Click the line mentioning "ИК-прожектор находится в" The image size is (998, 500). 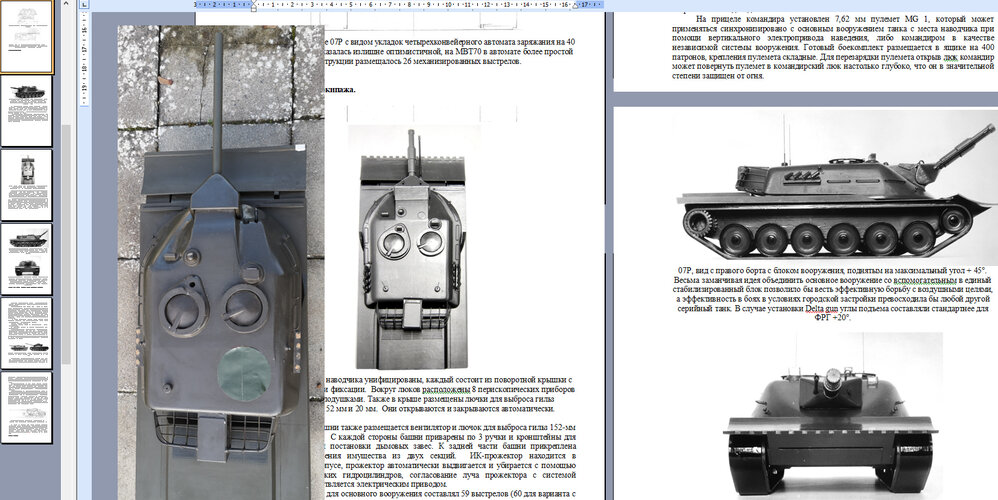click(451, 456)
